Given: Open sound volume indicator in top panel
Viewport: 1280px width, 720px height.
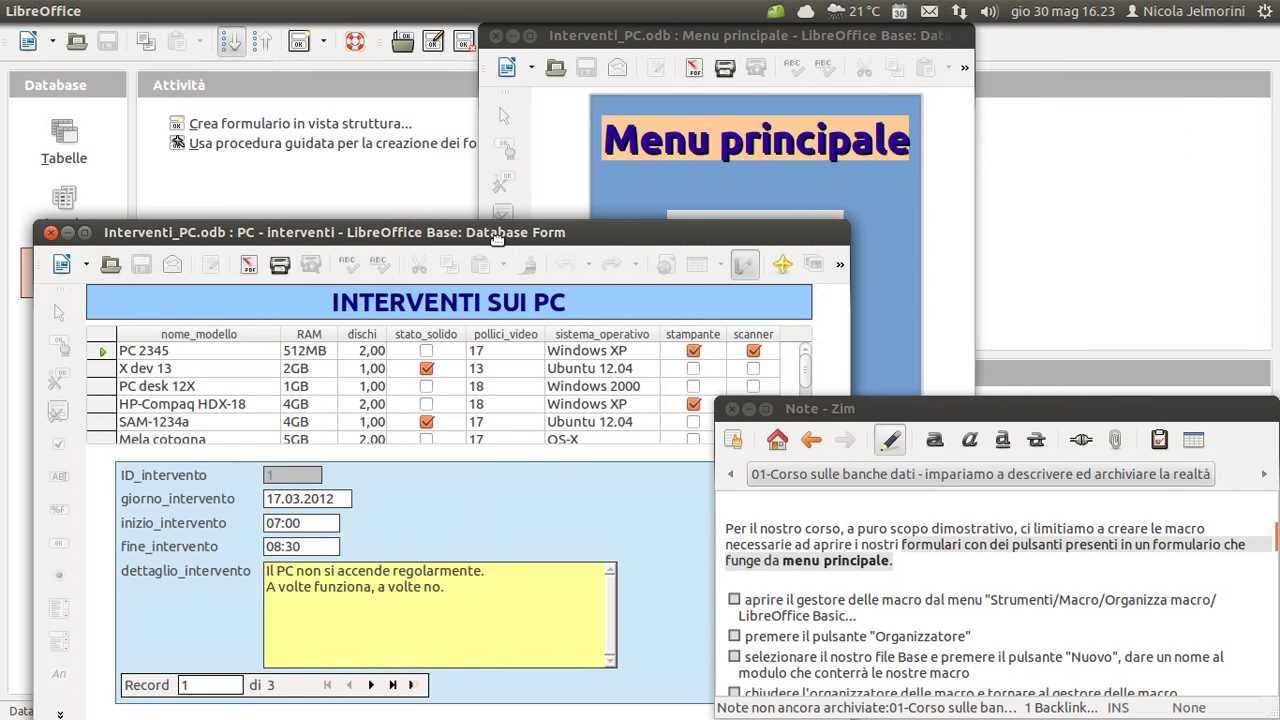Looking at the screenshot, I should [x=989, y=11].
